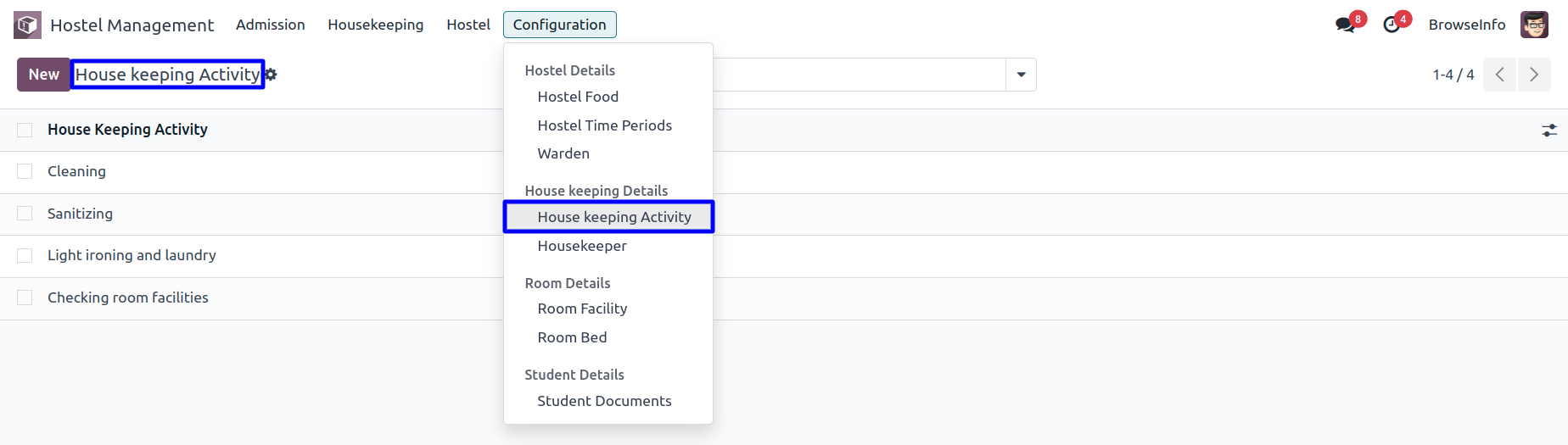
Task: Go to the previous page arrow
Action: point(1500,75)
